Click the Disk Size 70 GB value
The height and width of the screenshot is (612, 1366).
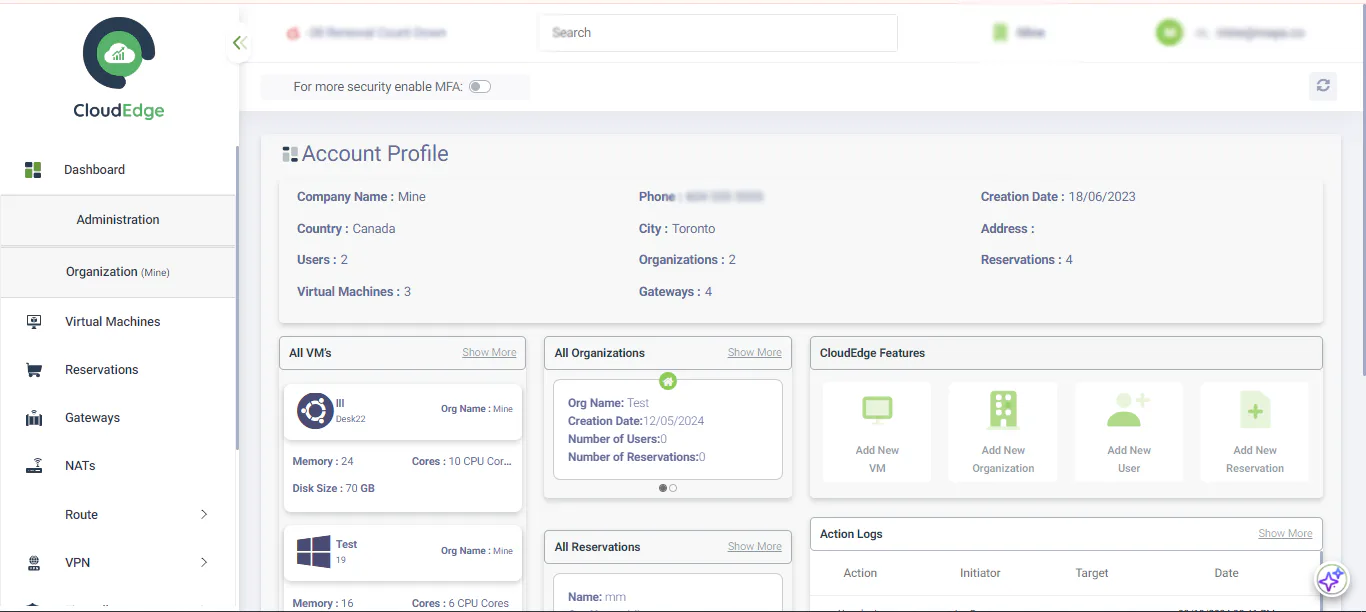(360, 489)
